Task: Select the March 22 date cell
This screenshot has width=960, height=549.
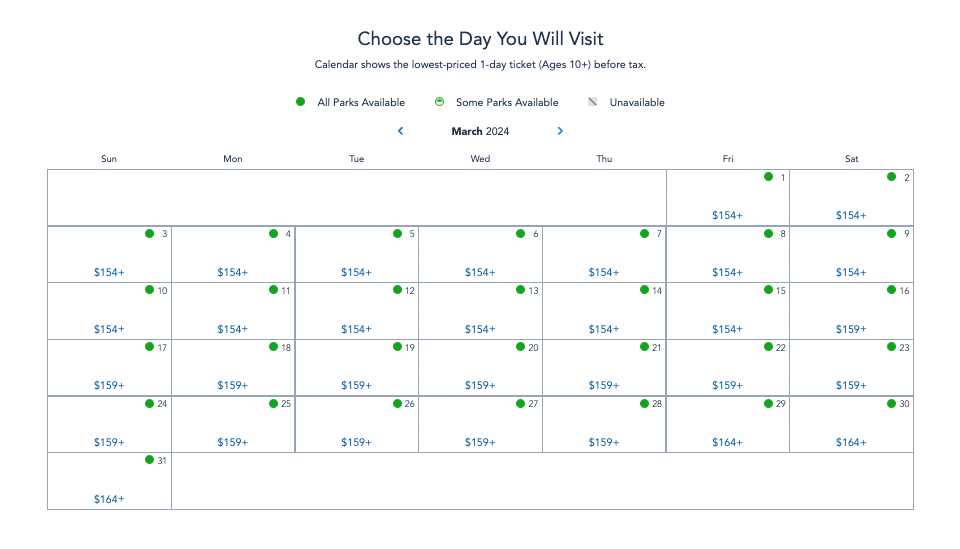Action: [x=727, y=368]
